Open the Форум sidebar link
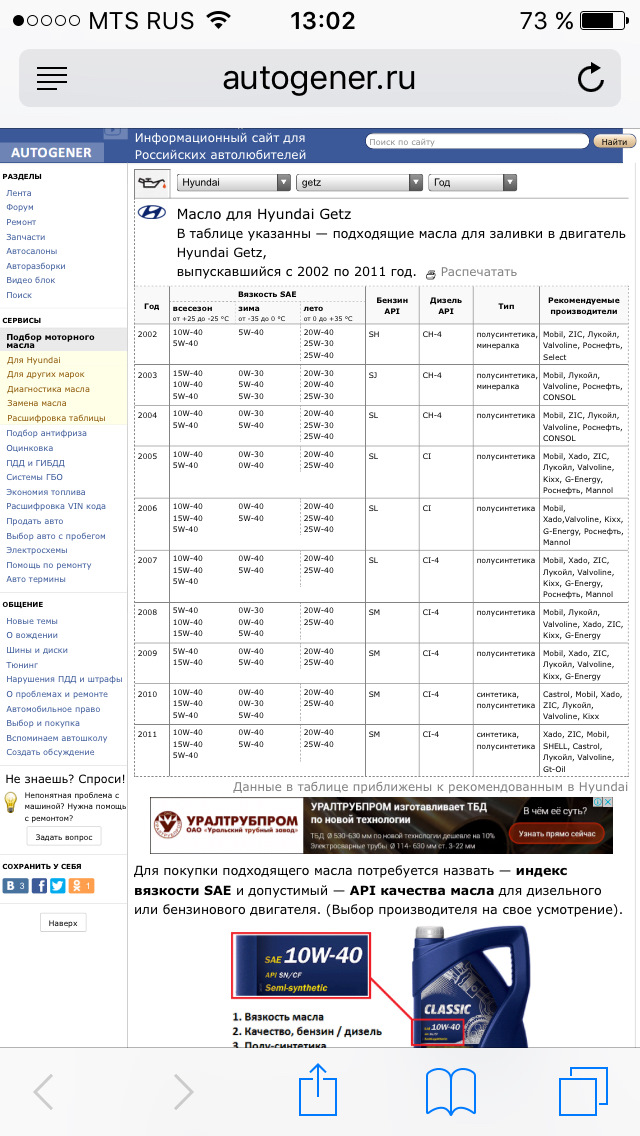 (x=20, y=207)
